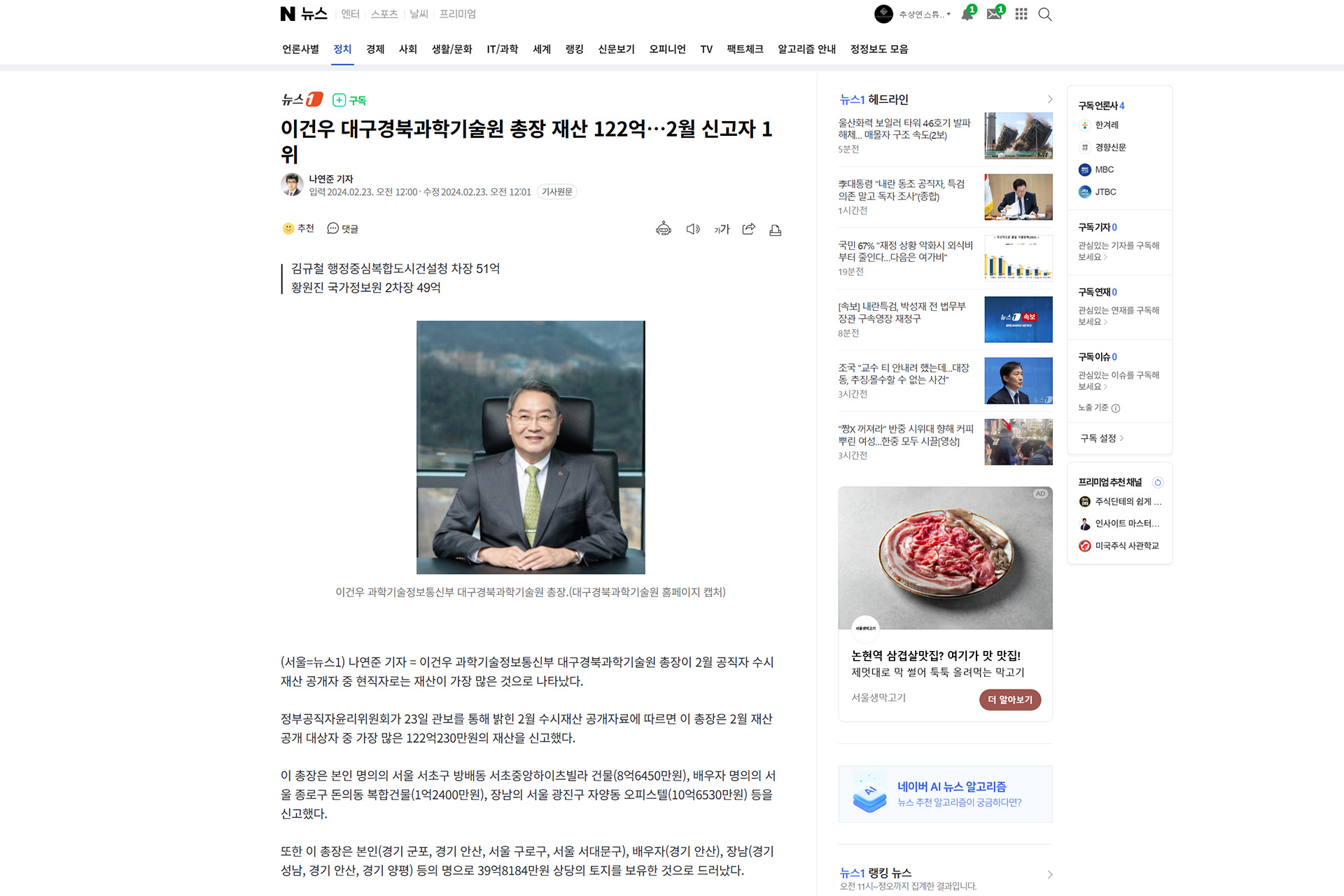Share the article using share icon
The height and width of the screenshot is (896, 1344).
click(x=749, y=229)
